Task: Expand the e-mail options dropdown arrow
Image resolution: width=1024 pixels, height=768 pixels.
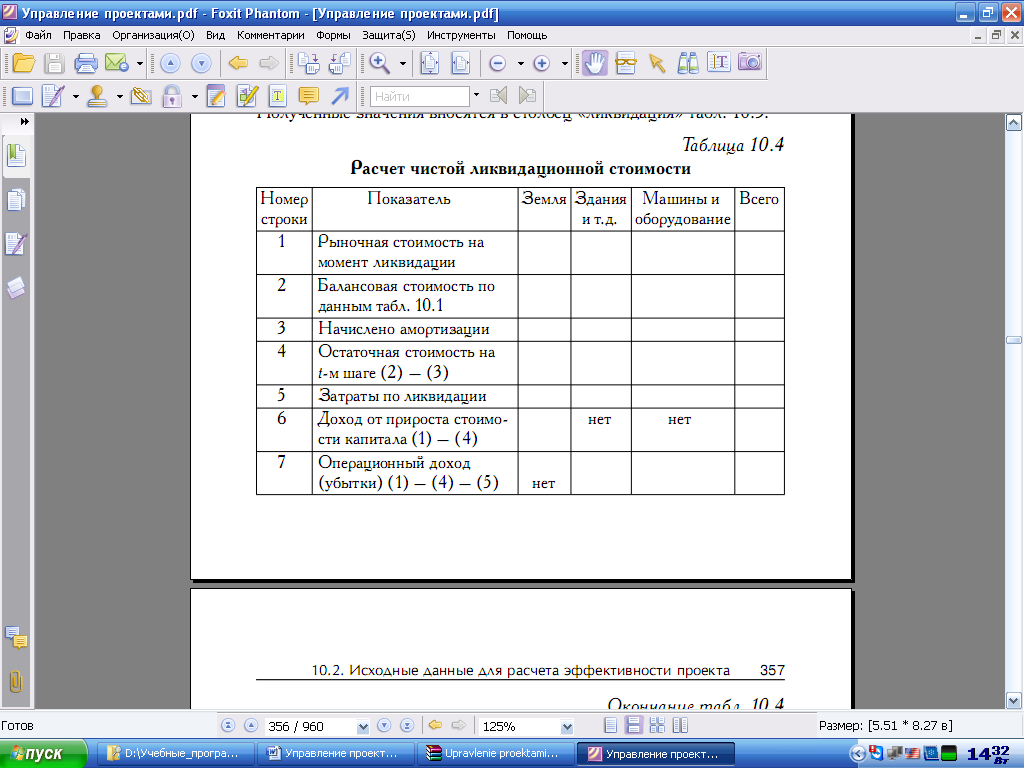Action: pos(140,63)
